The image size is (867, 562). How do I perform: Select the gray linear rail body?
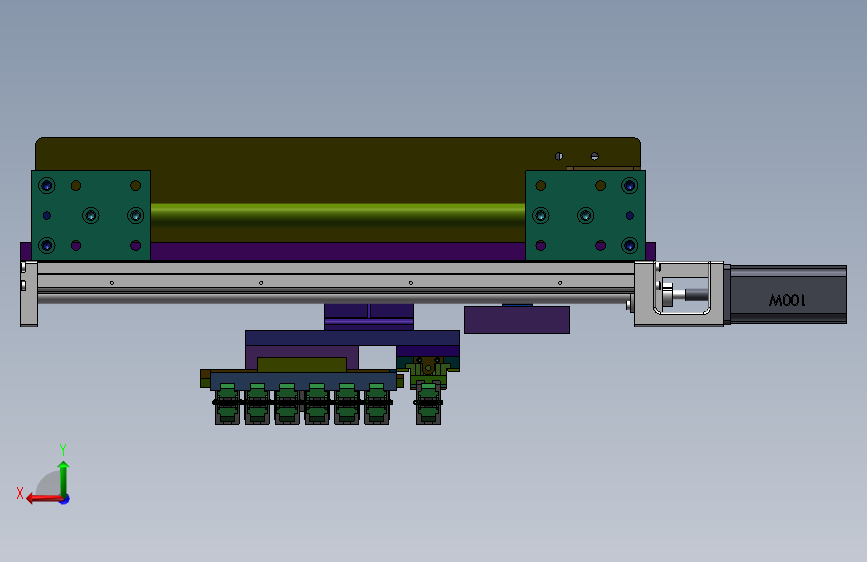click(336, 282)
